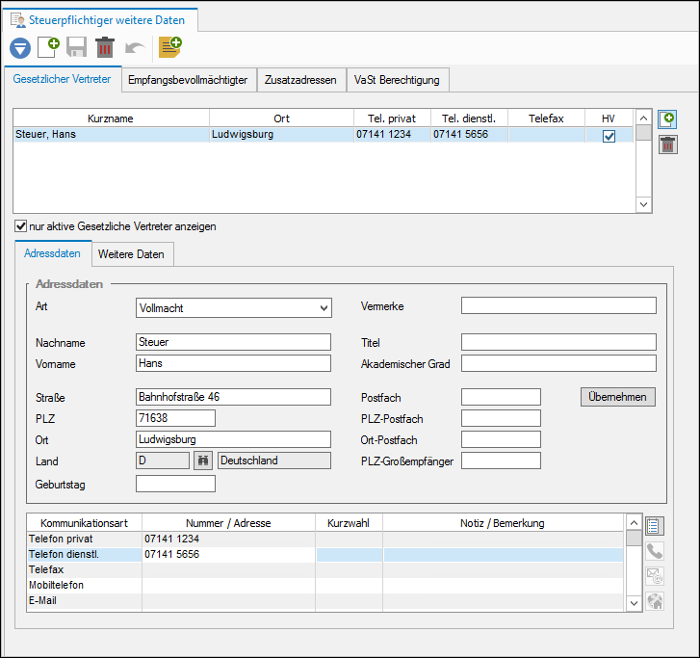Image resolution: width=700 pixels, height=658 pixels.
Task: Click the save diskette icon
Action: coord(76,47)
